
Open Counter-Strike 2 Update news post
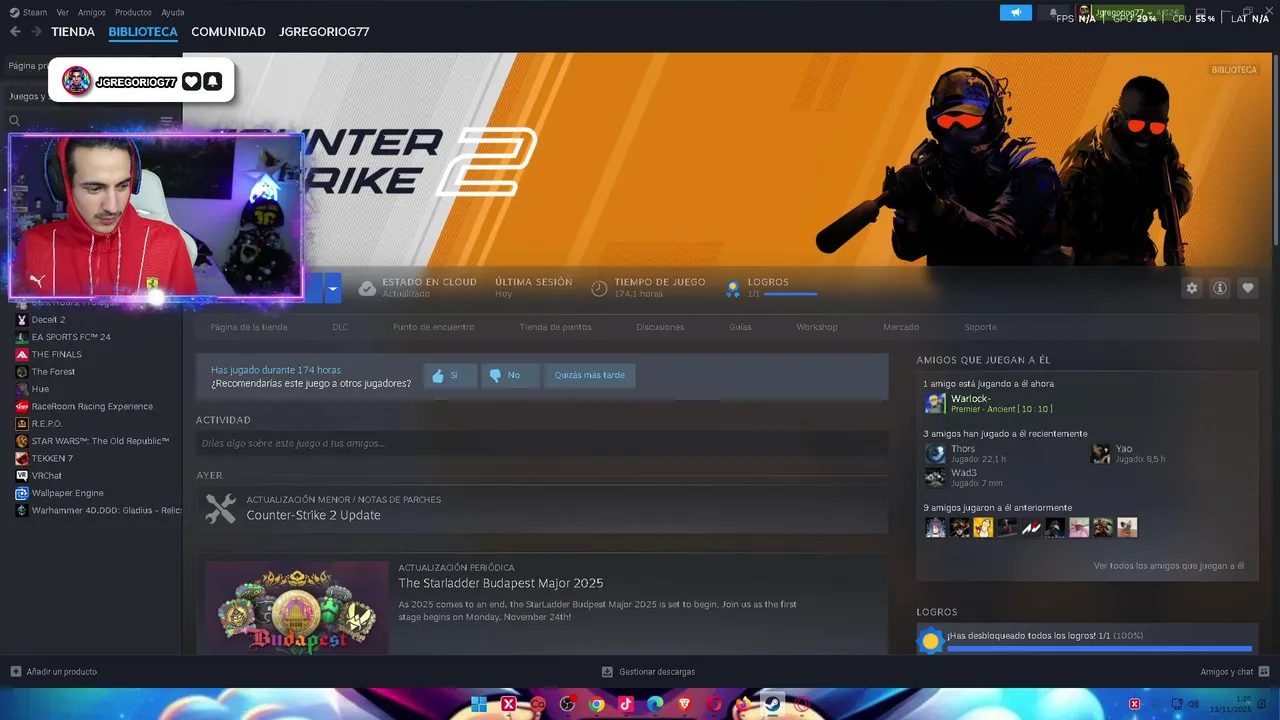click(x=313, y=515)
